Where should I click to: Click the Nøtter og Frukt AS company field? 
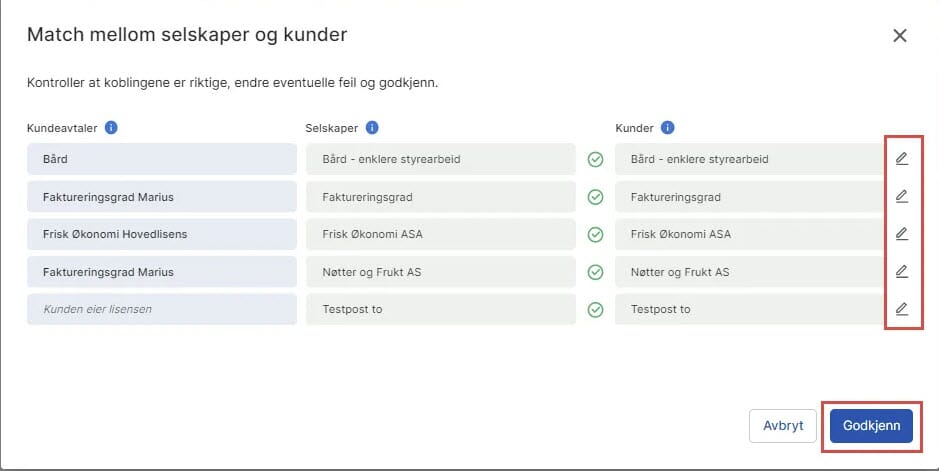tap(441, 272)
